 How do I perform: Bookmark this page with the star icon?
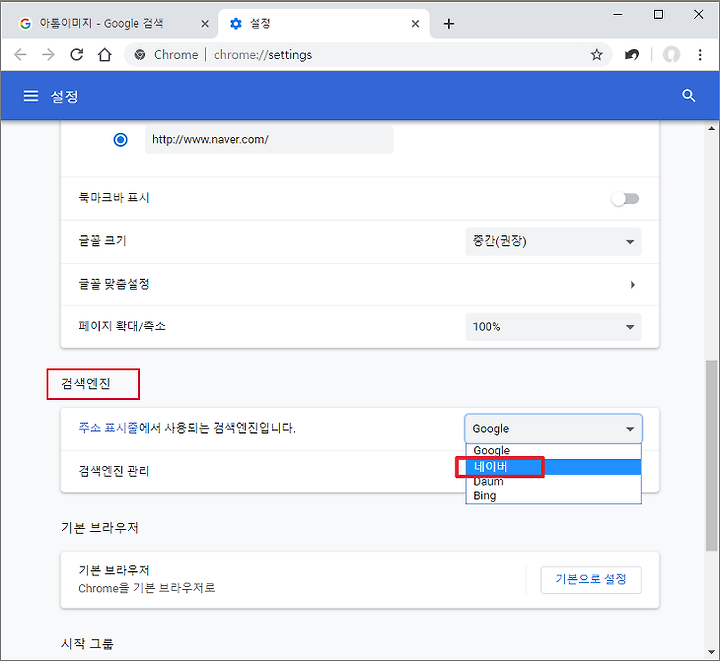[596, 55]
